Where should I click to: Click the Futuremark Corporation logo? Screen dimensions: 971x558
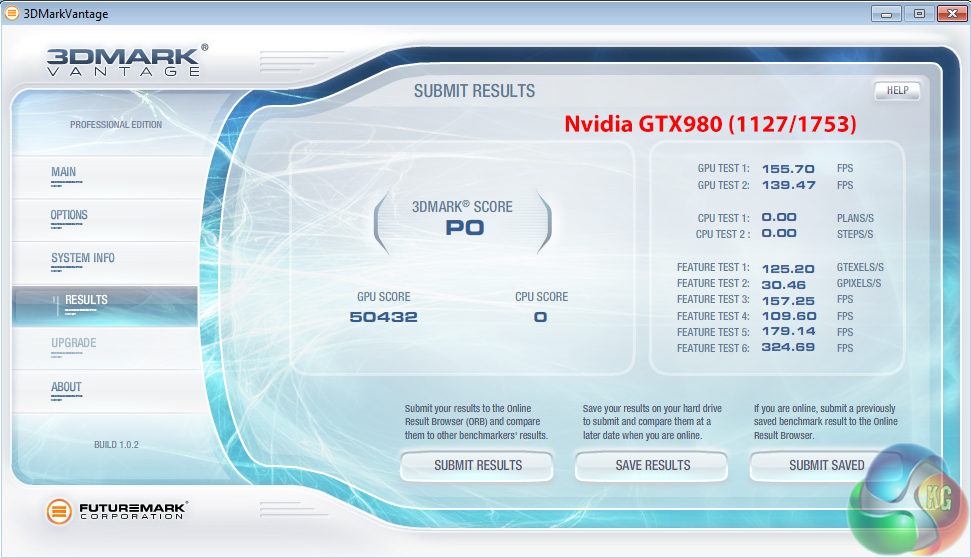pos(116,511)
